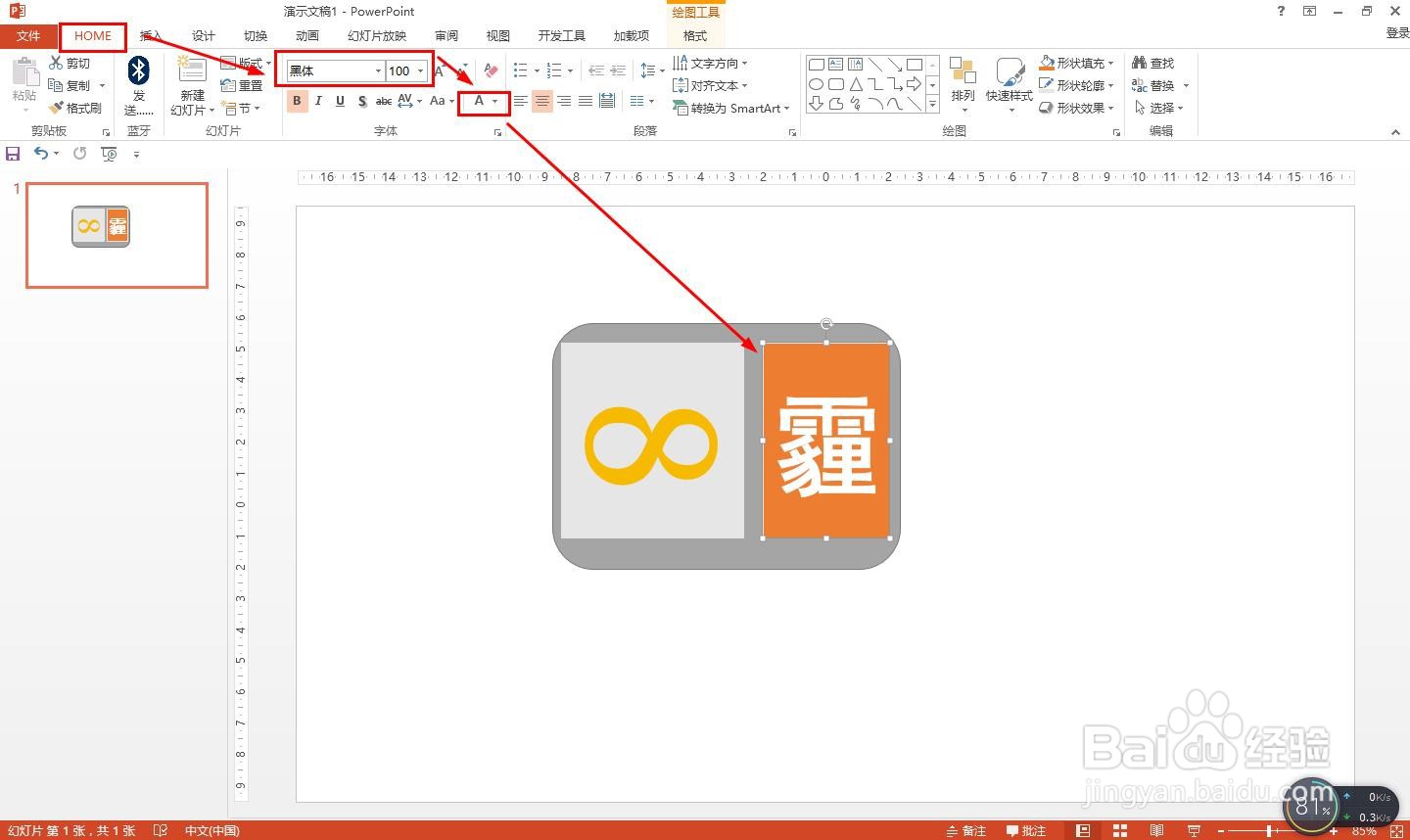This screenshot has height=840, width=1410.
Task: Toggle Bold formatting
Action: coord(297,101)
